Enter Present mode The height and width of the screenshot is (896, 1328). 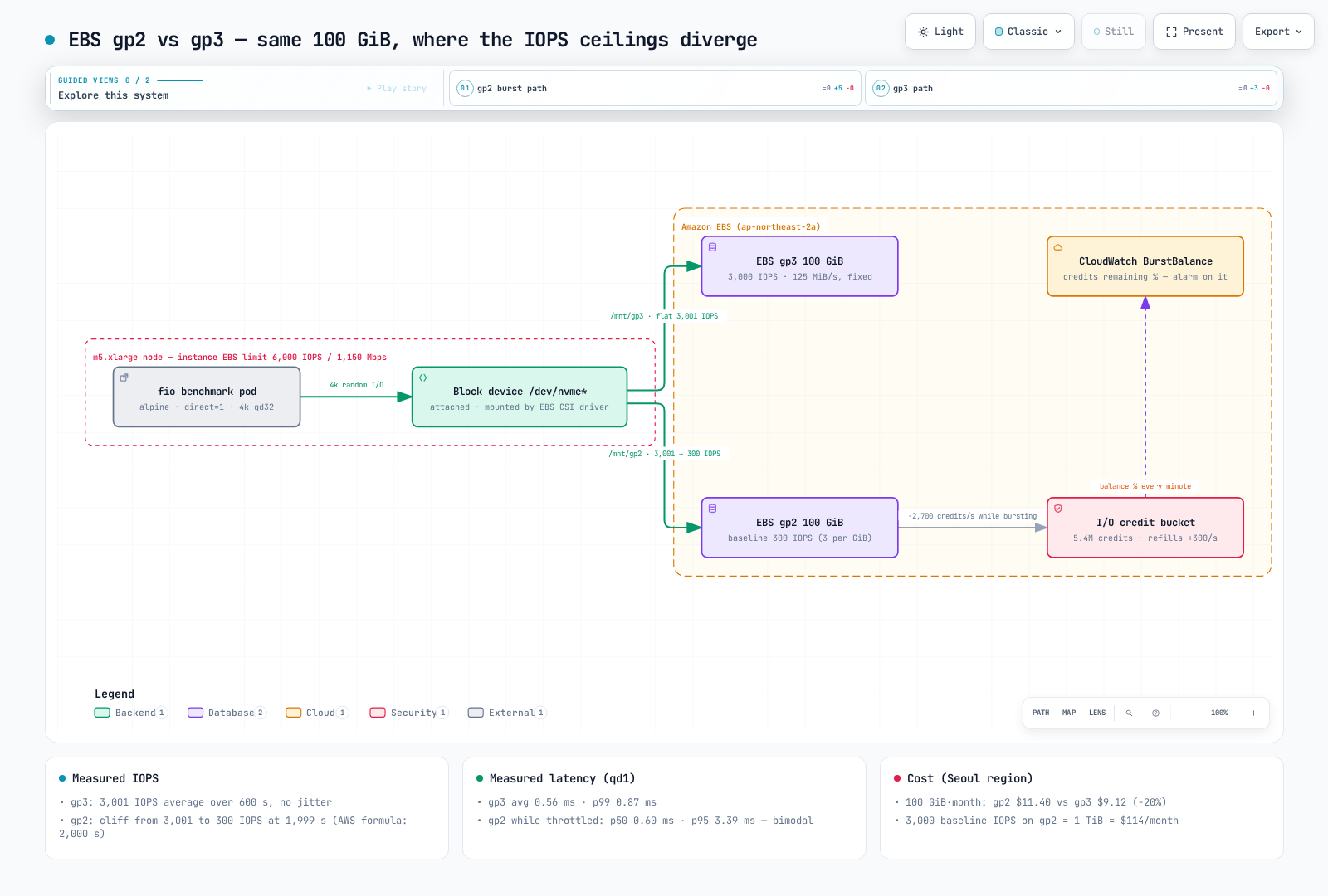1194,32
